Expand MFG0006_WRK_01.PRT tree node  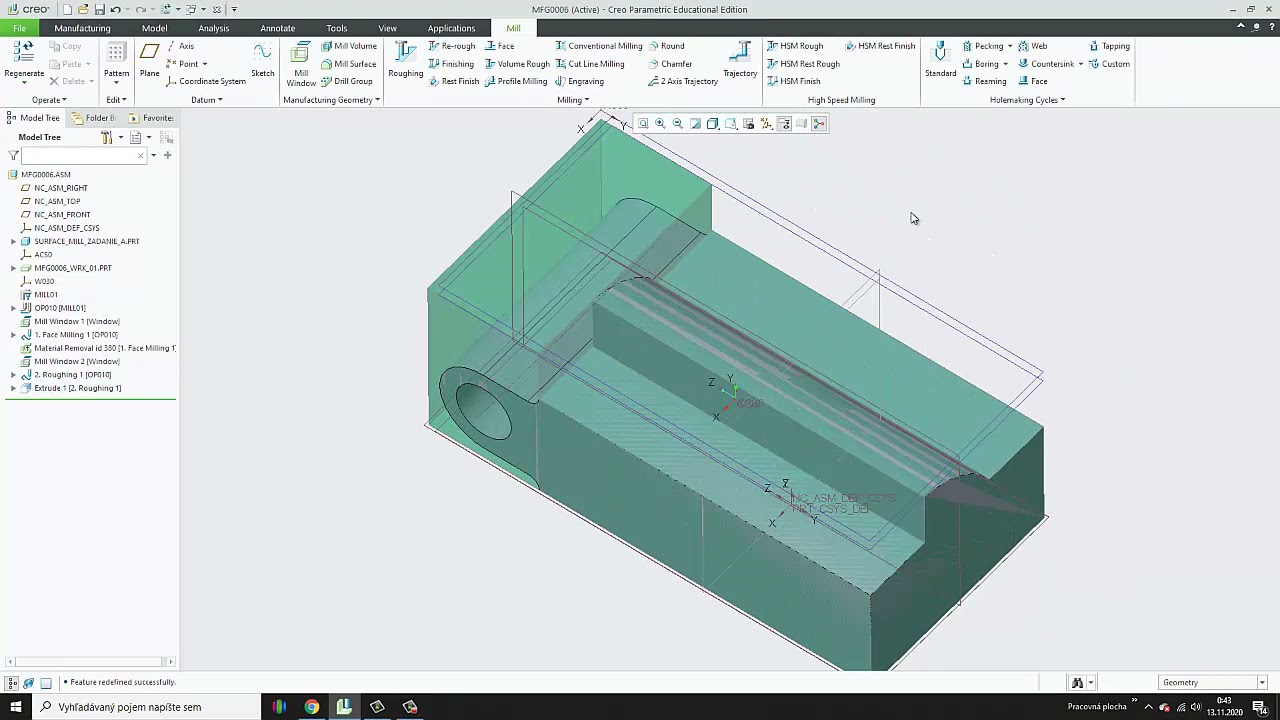13,268
